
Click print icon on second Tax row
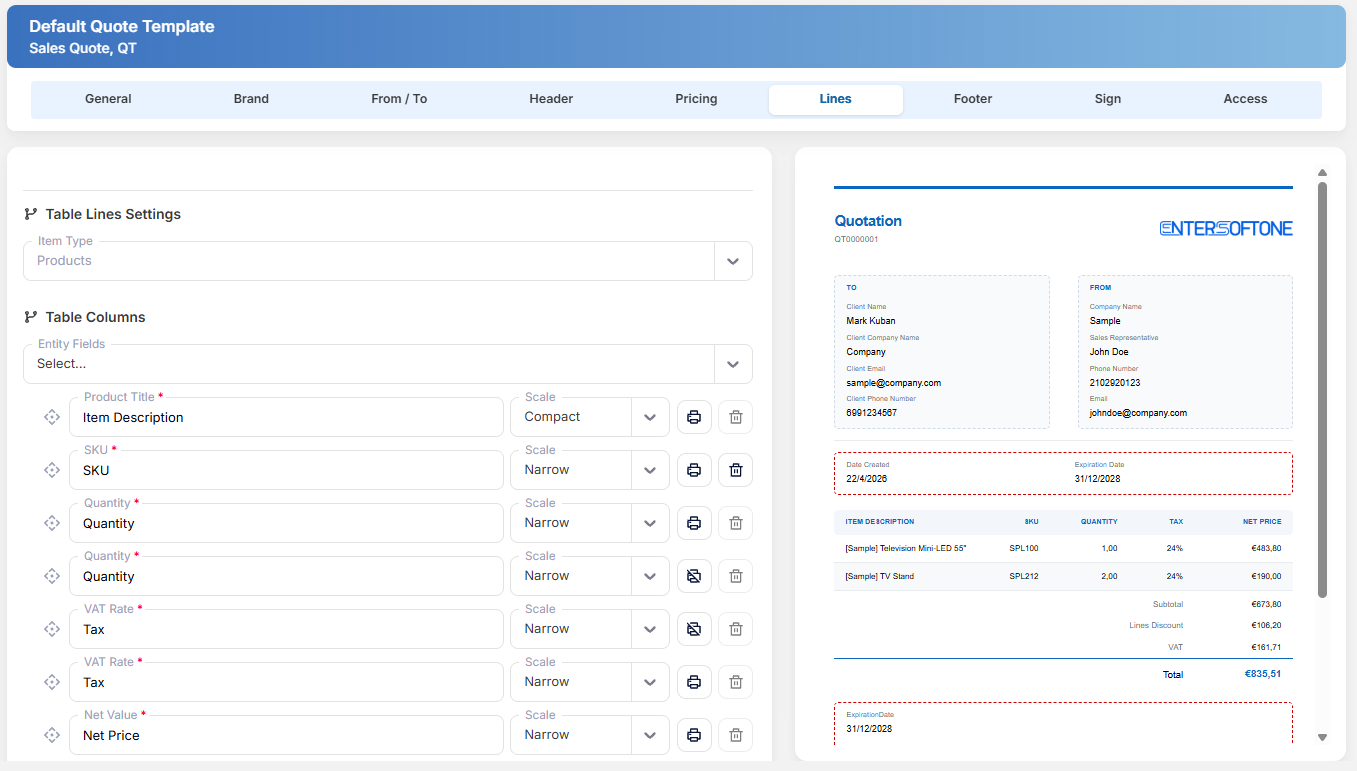[x=694, y=682]
